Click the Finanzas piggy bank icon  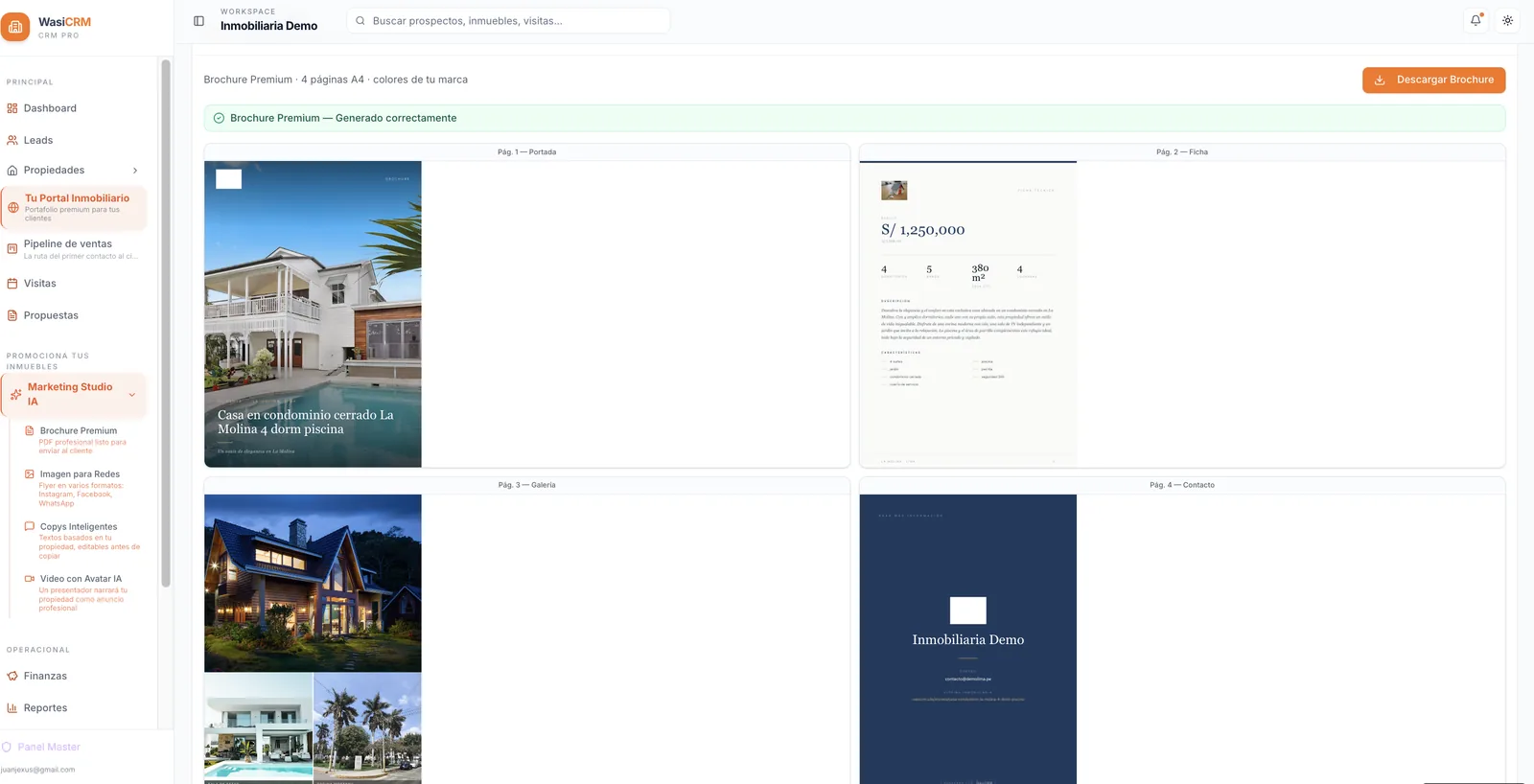pyautogui.click(x=12, y=676)
